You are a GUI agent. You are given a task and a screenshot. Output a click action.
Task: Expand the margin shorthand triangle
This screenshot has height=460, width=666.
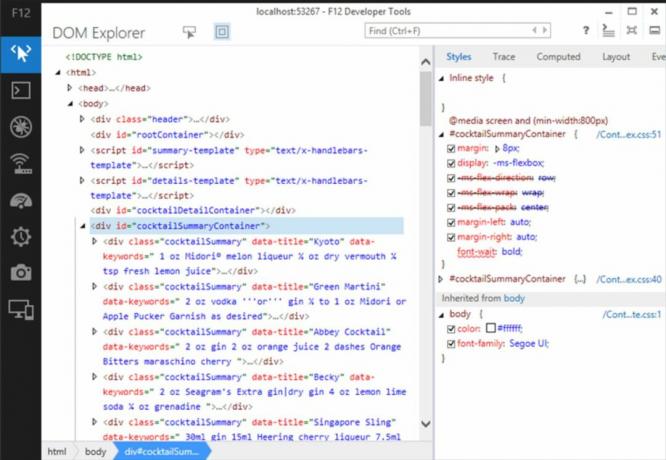point(497,149)
